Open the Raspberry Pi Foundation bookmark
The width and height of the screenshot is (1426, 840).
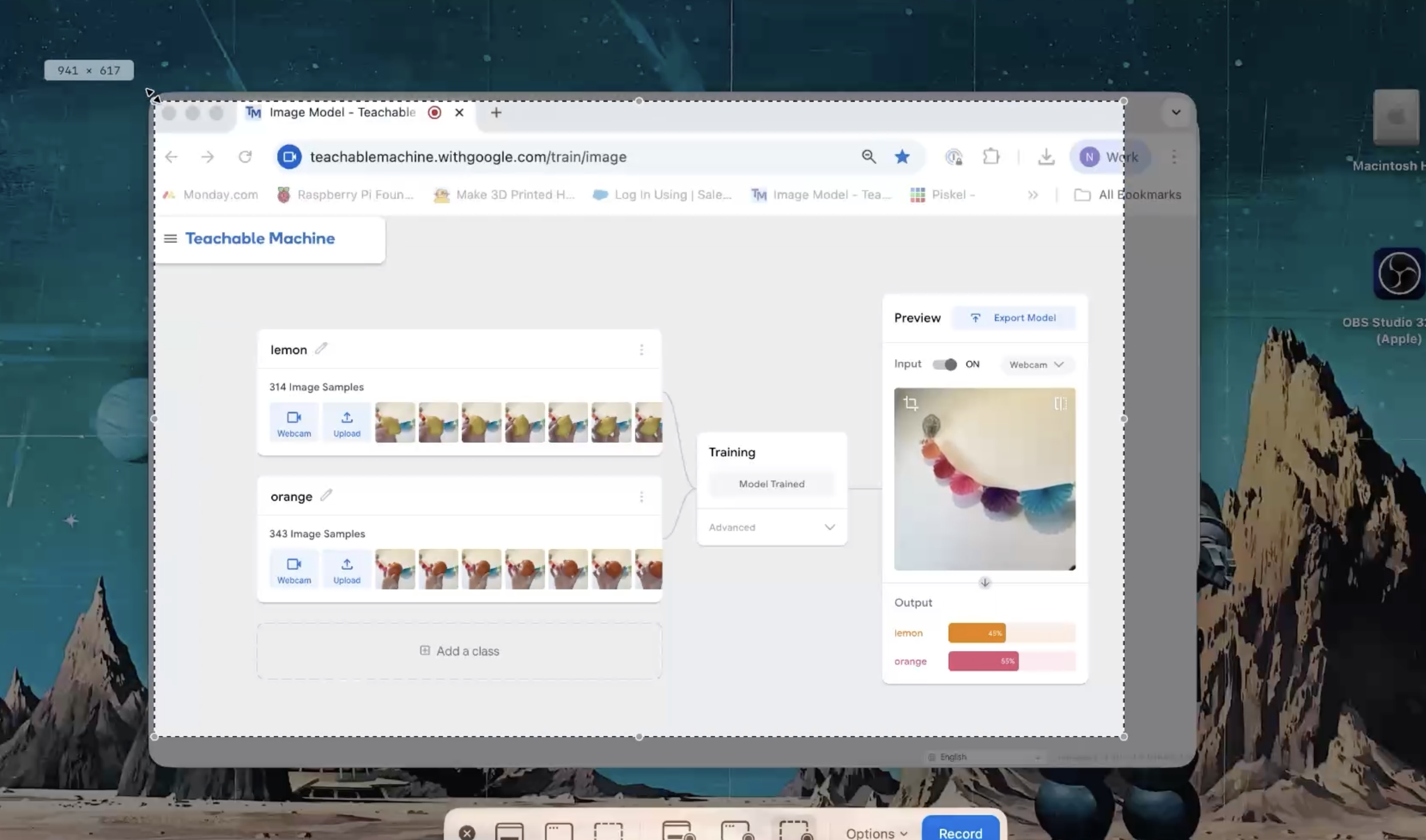[345, 195]
